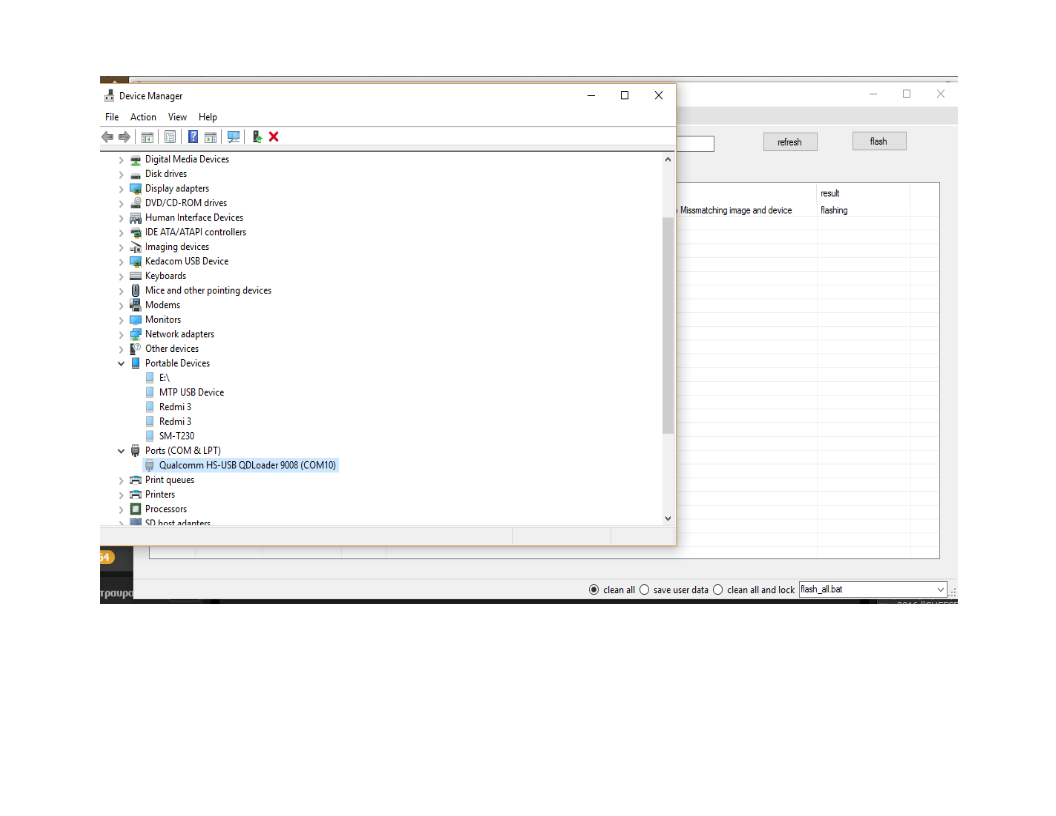The image size is (1056, 816).
Task: Click the Modems category icon
Action: point(135,305)
